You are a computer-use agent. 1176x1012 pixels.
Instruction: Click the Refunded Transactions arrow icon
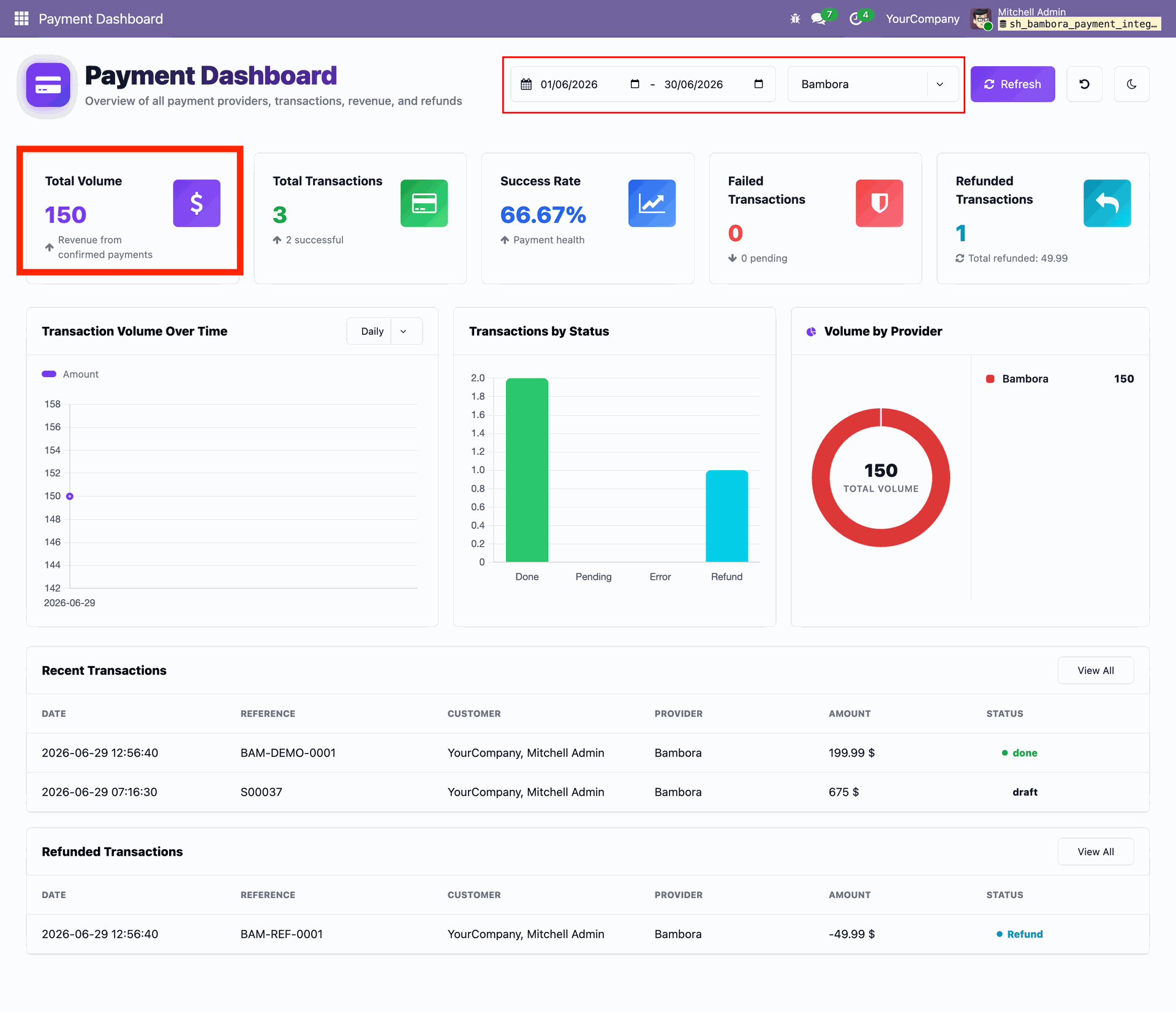point(1107,203)
